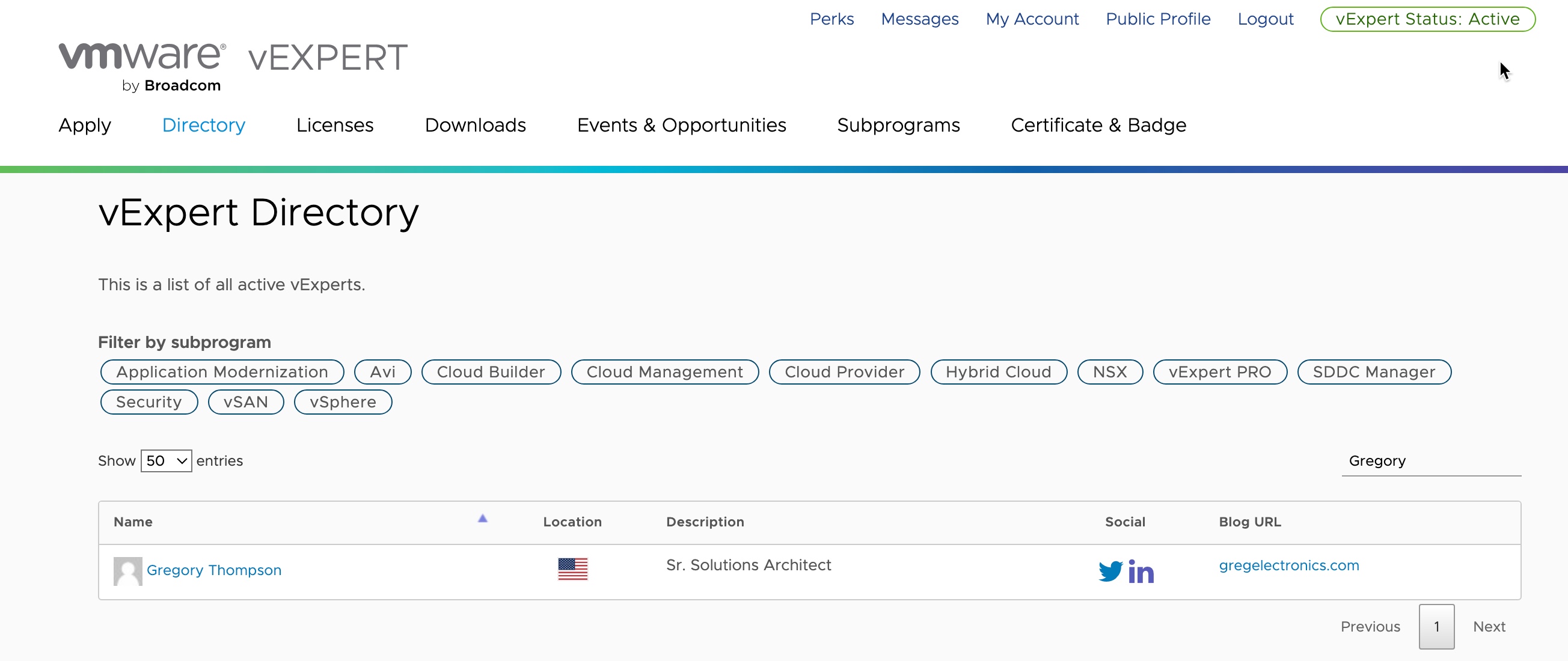Open the Directory menu item
This screenshot has width=1568, height=661.
[x=203, y=125]
